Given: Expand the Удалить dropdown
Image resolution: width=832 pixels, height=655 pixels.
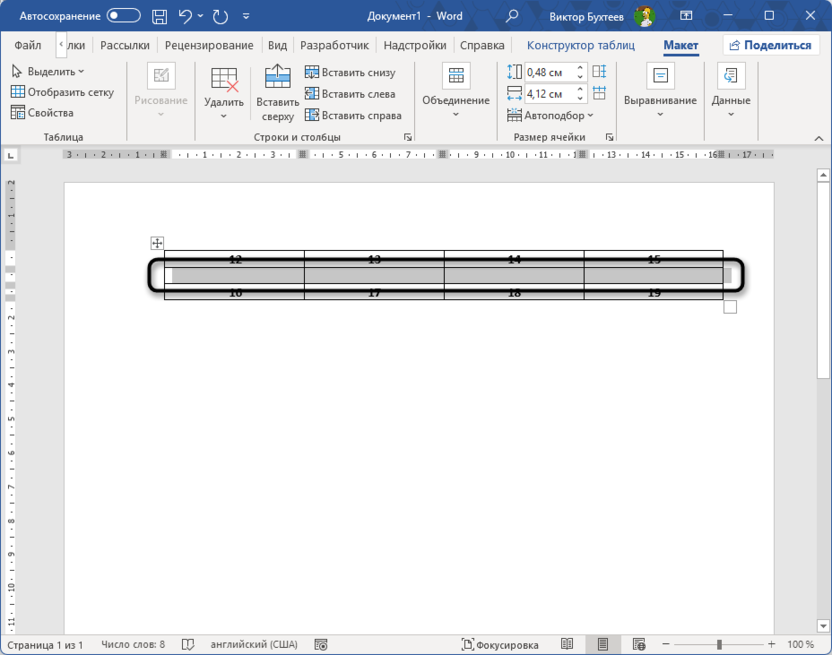Looking at the screenshot, I should pos(224,115).
